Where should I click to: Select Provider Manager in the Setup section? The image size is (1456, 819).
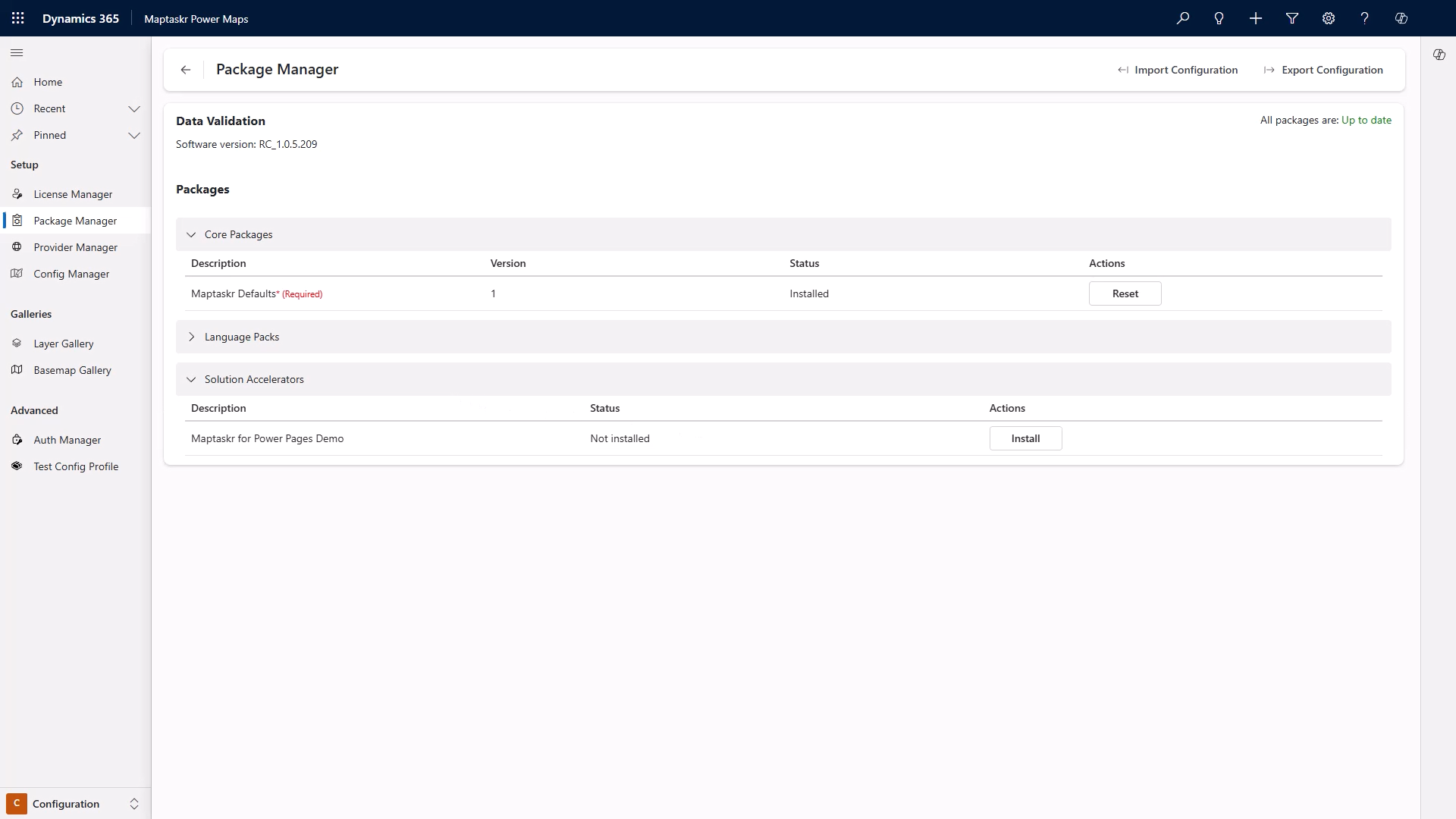(x=75, y=246)
